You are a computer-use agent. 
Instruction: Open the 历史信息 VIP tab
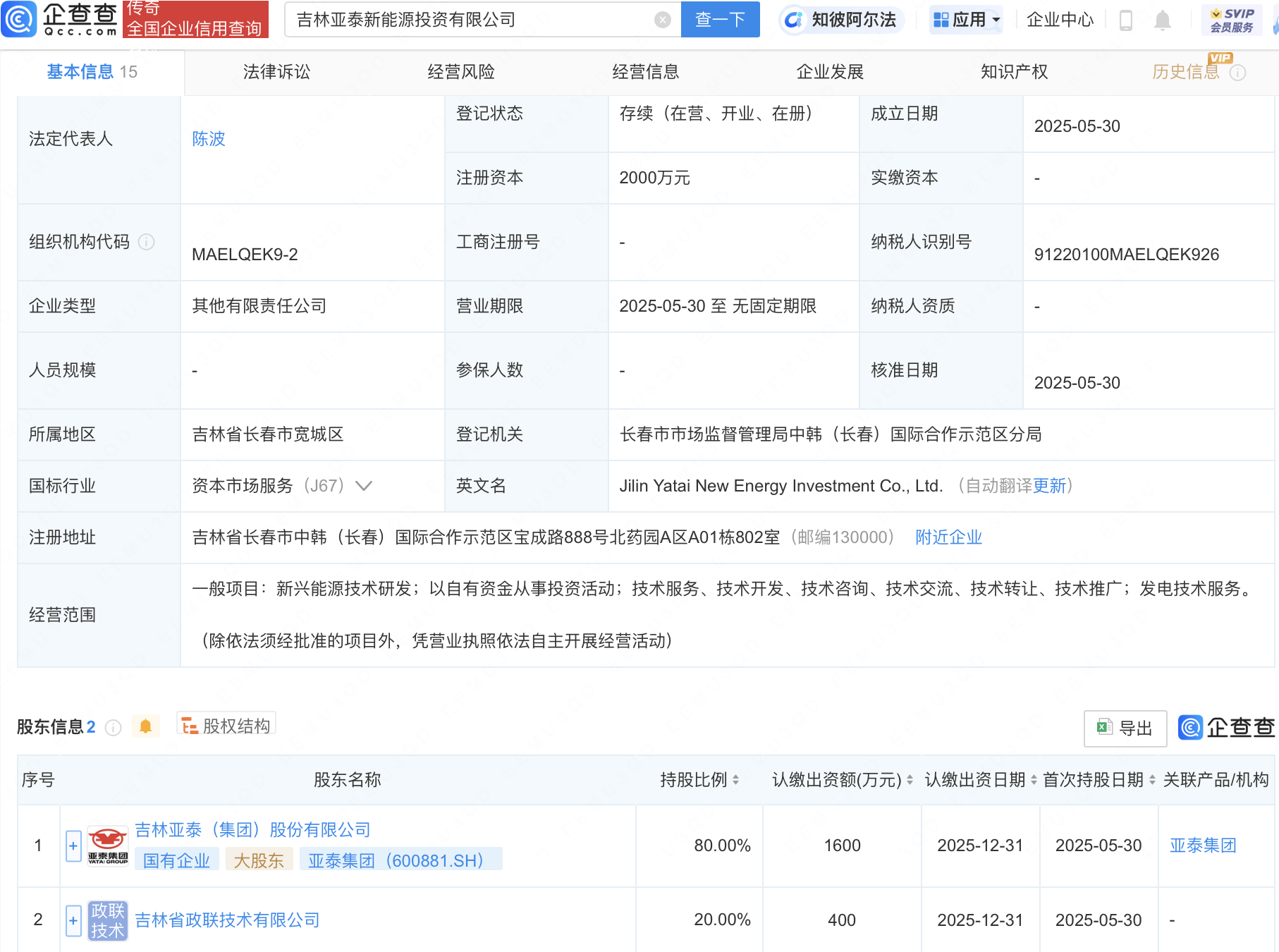[1186, 72]
